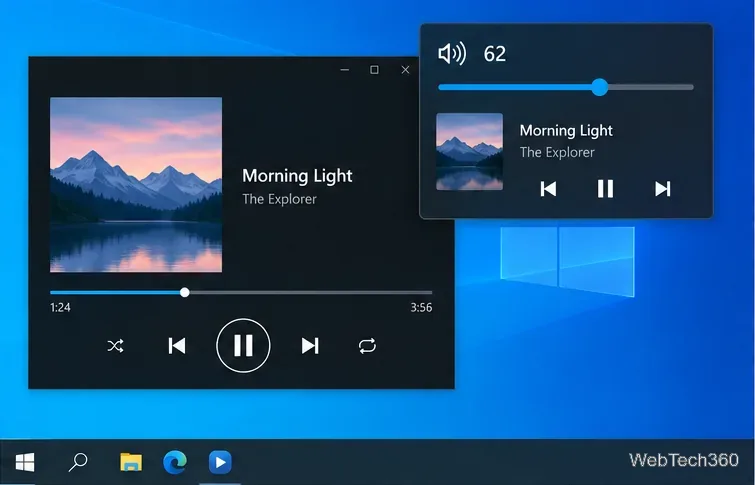Click the total duration 3:56
The height and width of the screenshot is (485, 755).
[x=421, y=307]
